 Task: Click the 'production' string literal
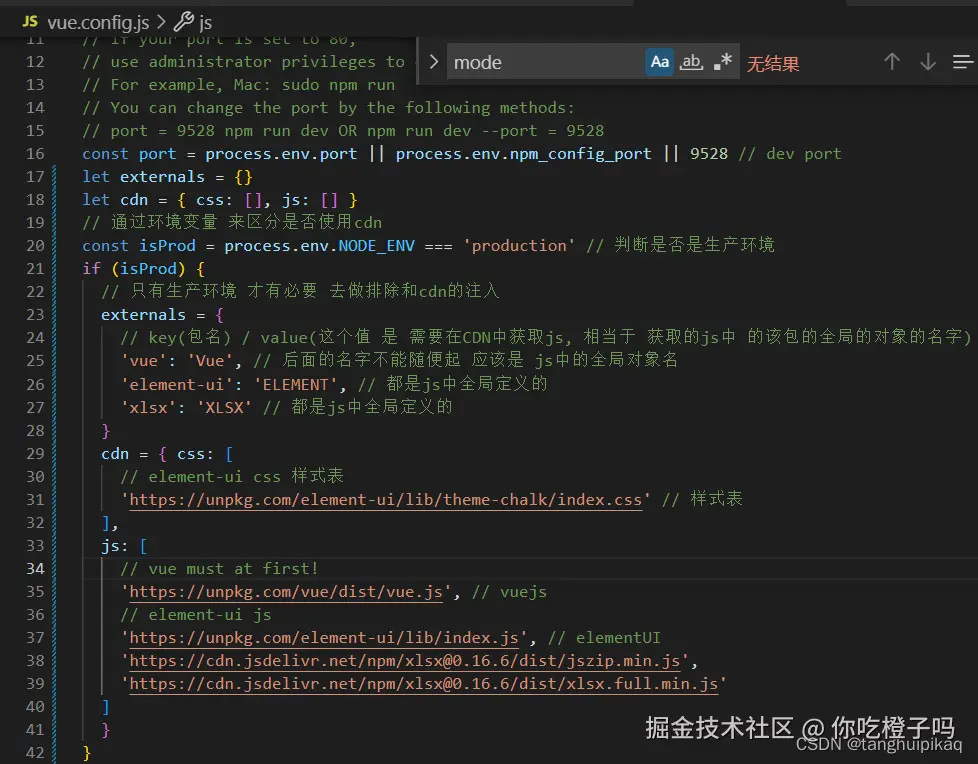pyautogui.click(x=519, y=245)
